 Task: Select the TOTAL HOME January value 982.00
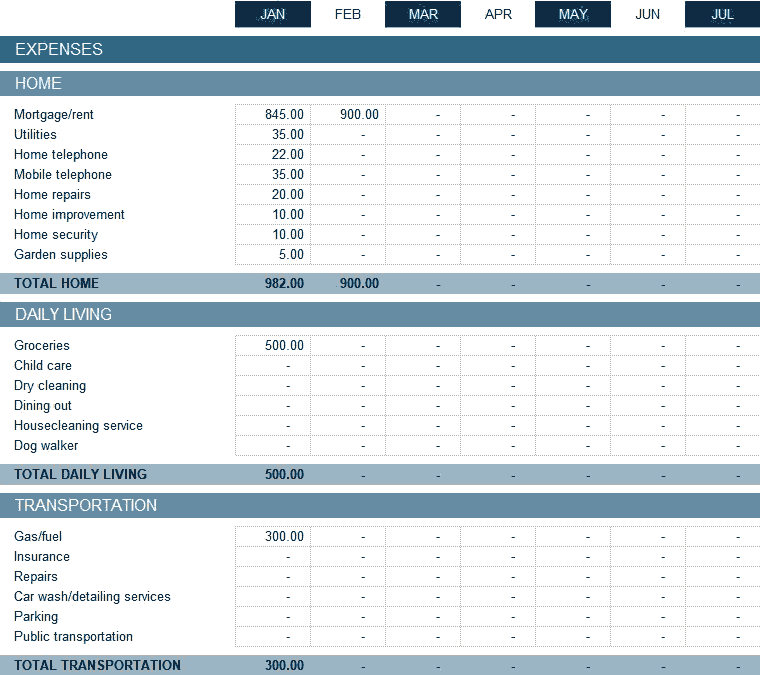284,284
